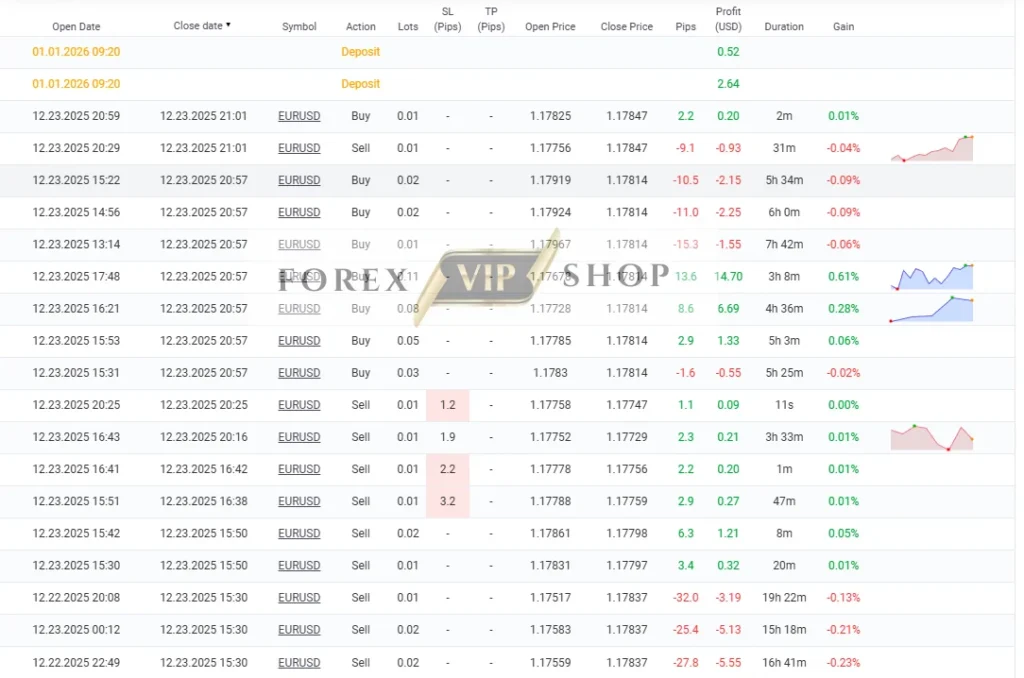Select open price 1.17861
Screen dimensions: 1024x678
click(x=550, y=534)
